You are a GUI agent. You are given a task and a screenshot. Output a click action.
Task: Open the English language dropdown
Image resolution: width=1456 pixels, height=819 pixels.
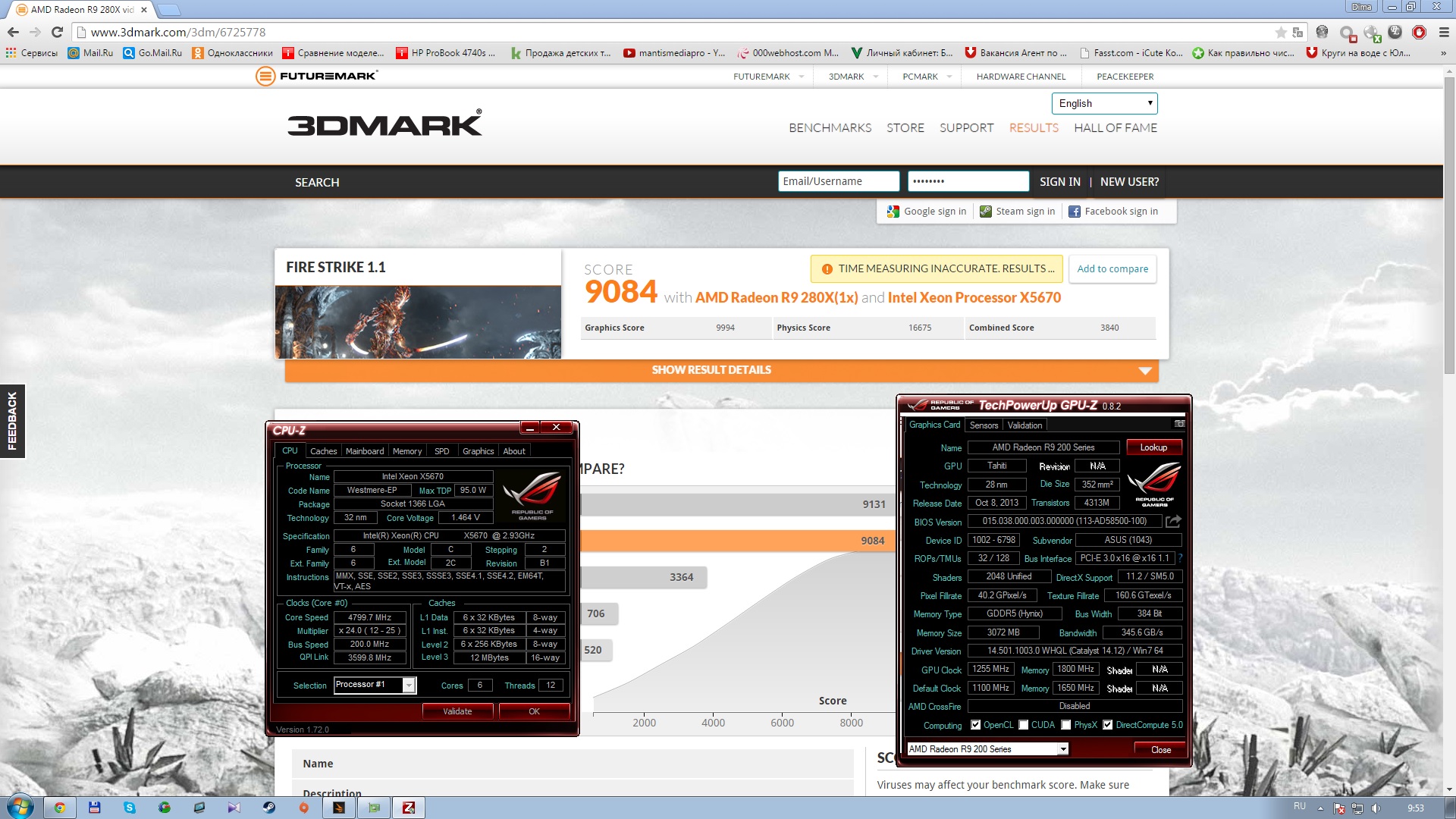tap(1104, 103)
